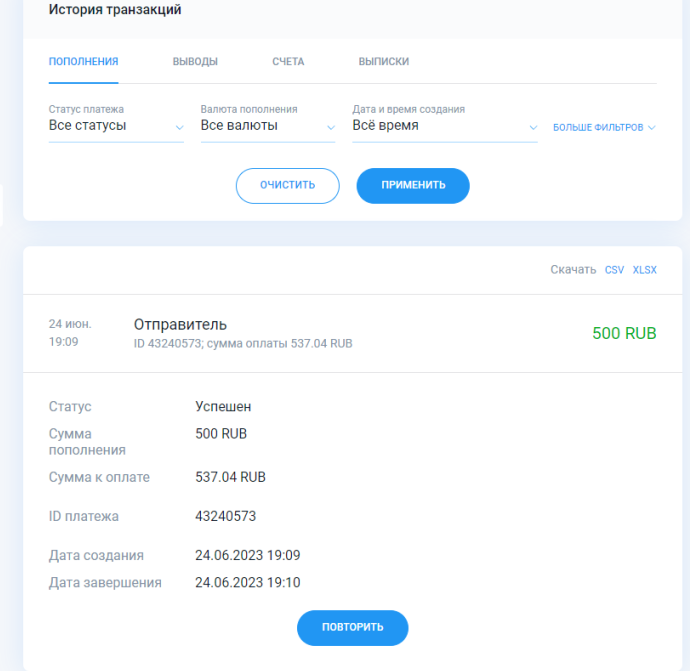Go to the ВЫПИСКИ tab

[x=383, y=62]
